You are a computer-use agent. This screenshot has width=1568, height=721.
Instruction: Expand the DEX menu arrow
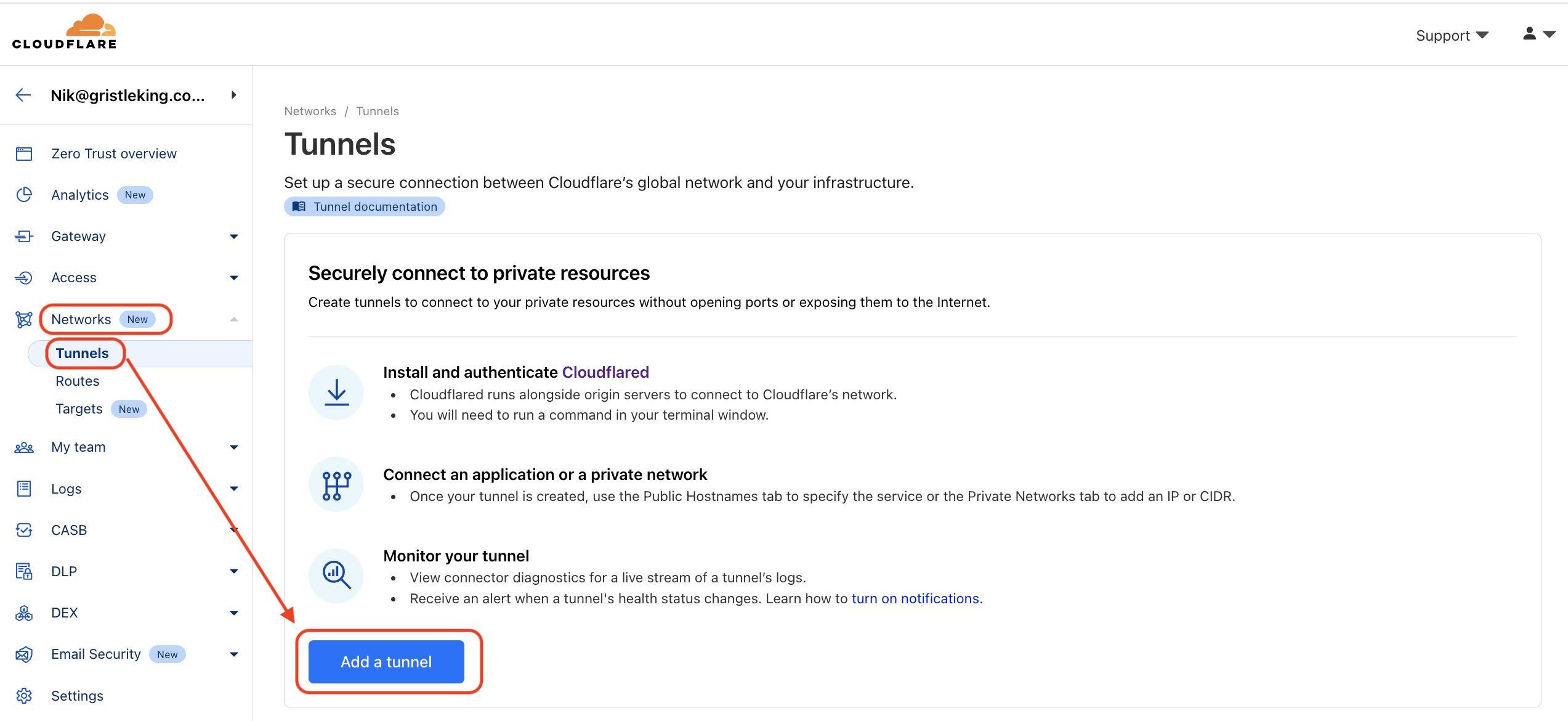(x=234, y=613)
